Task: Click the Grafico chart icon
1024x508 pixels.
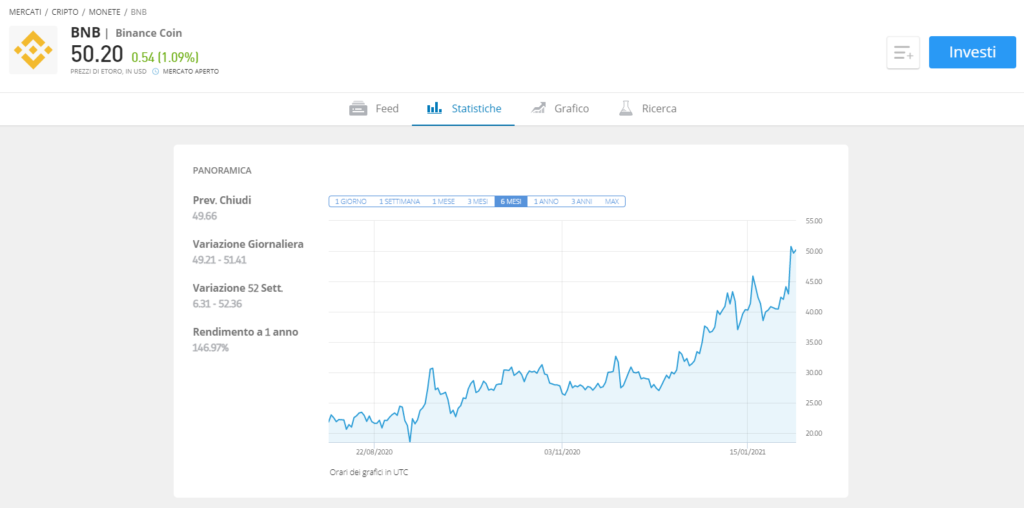Action: pyautogui.click(x=538, y=108)
